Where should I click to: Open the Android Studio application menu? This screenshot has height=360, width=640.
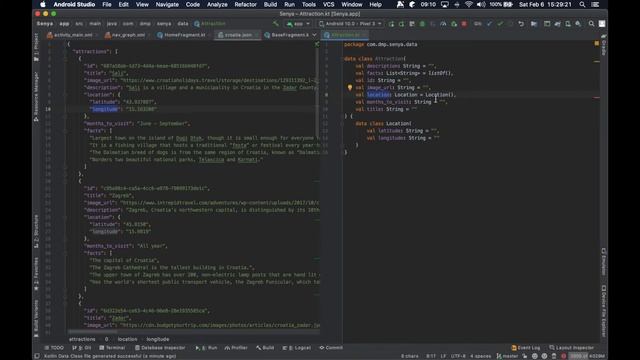pyautogui.click(x=74, y=4)
